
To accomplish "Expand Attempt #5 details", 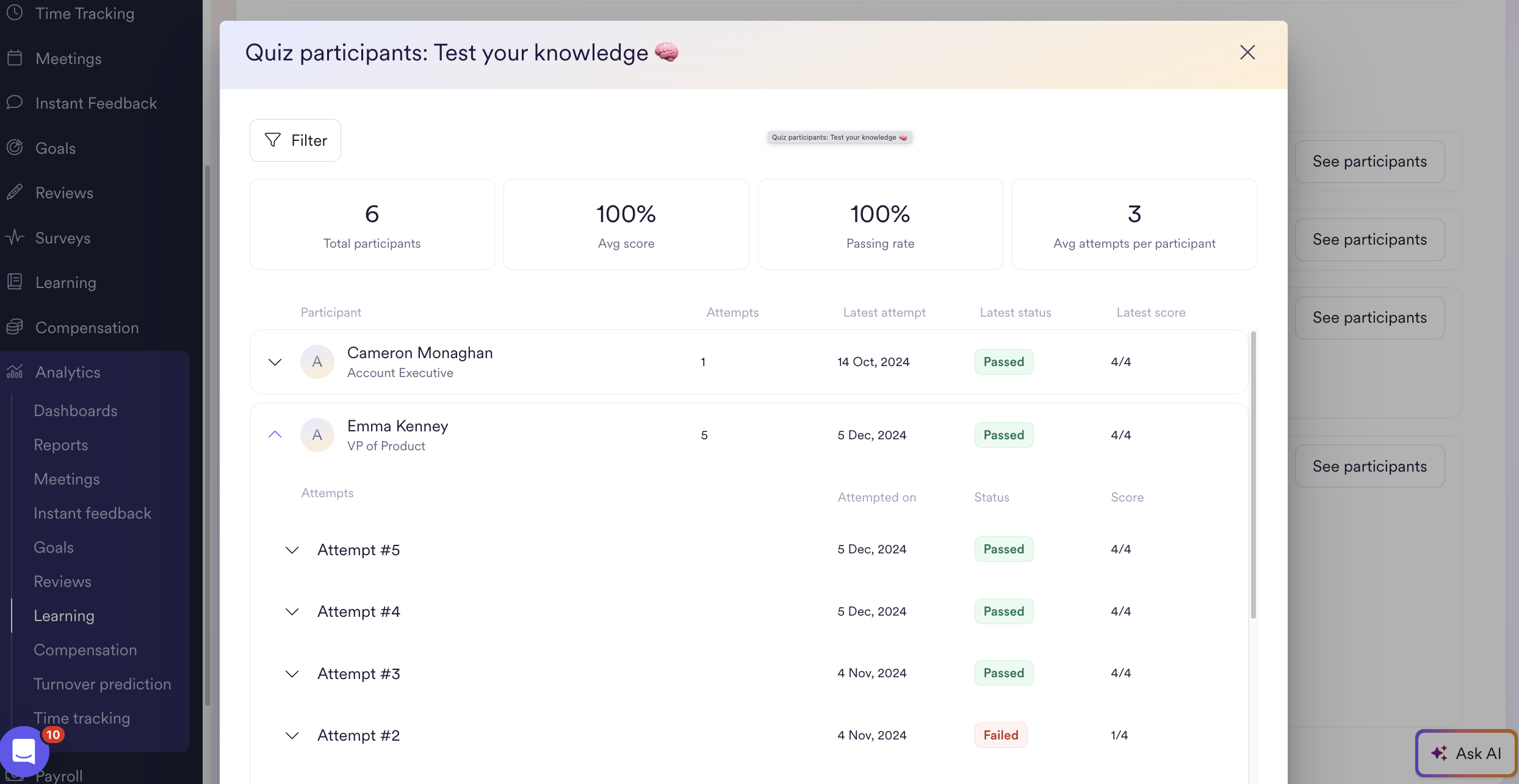I will pyautogui.click(x=292, y=550).
